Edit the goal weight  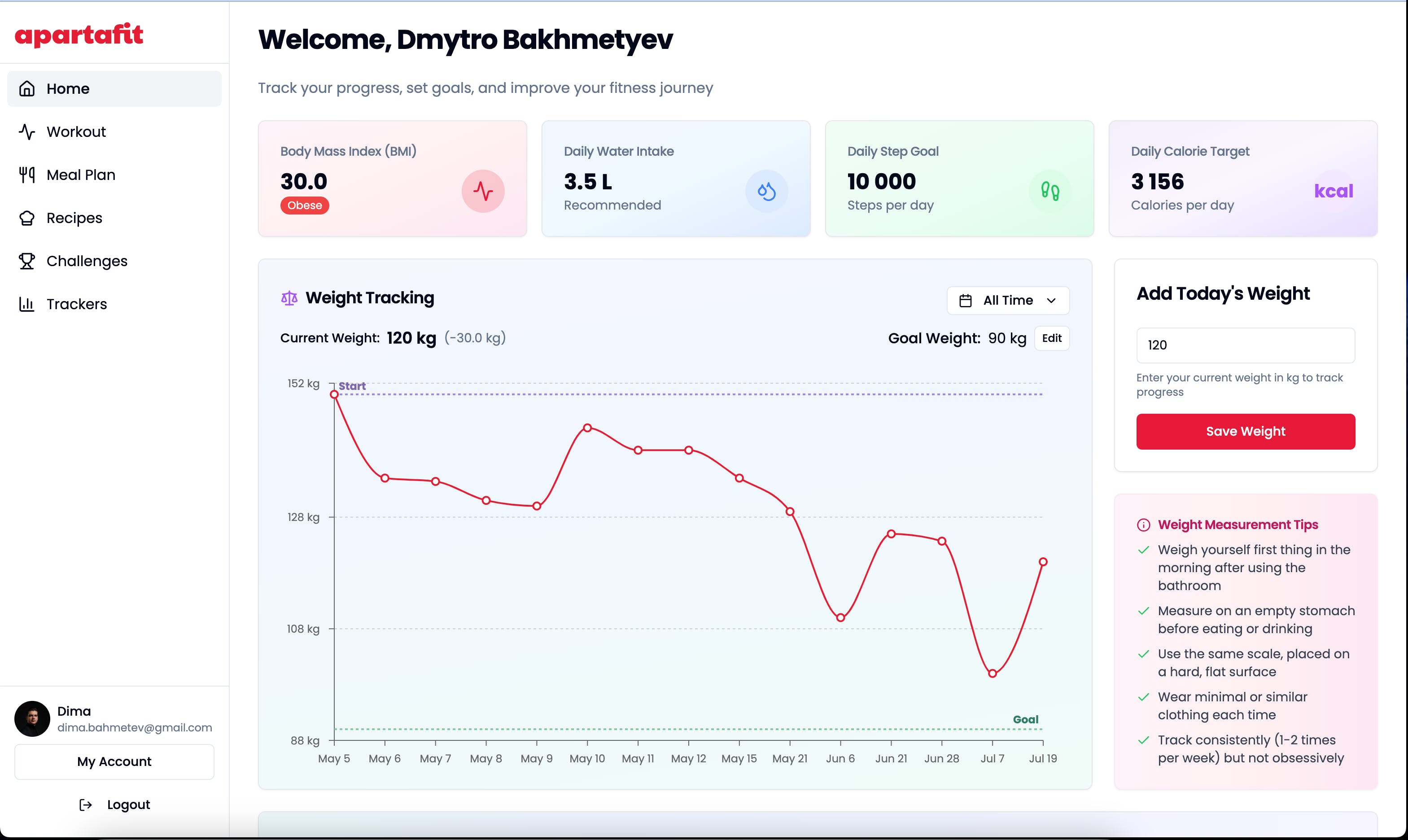point(1051,338)
